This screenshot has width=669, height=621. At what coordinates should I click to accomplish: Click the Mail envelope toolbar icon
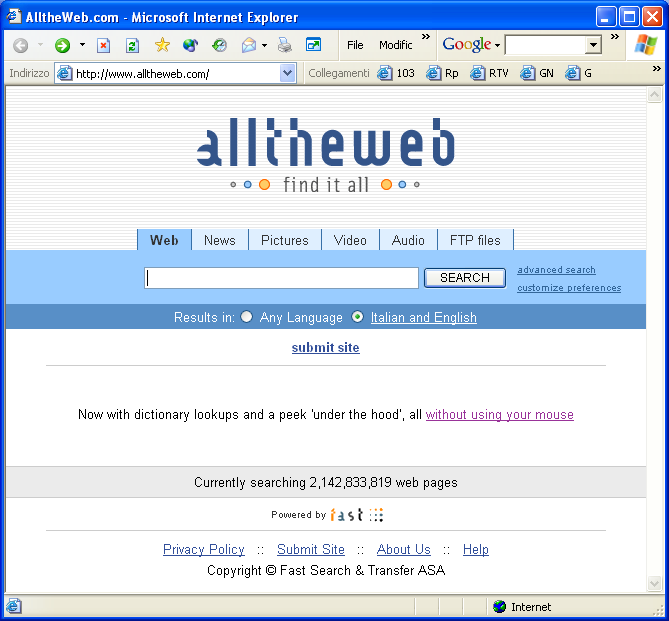(x=249, y=45)
